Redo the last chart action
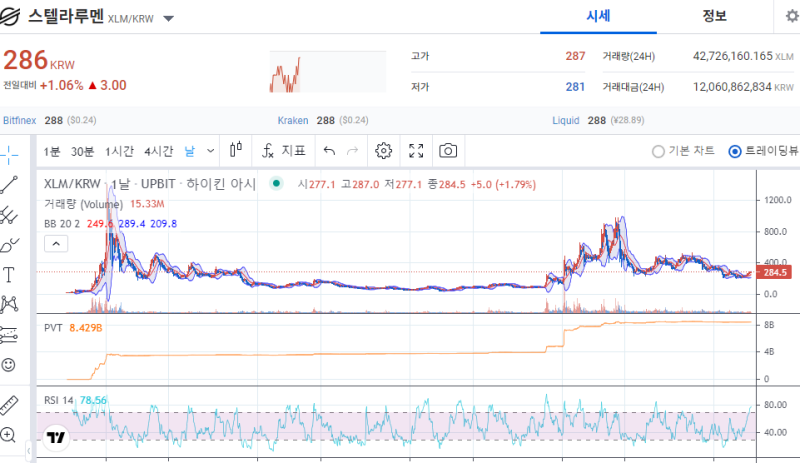This screenshot has height=463, width=800. click(x=353, y=151)
